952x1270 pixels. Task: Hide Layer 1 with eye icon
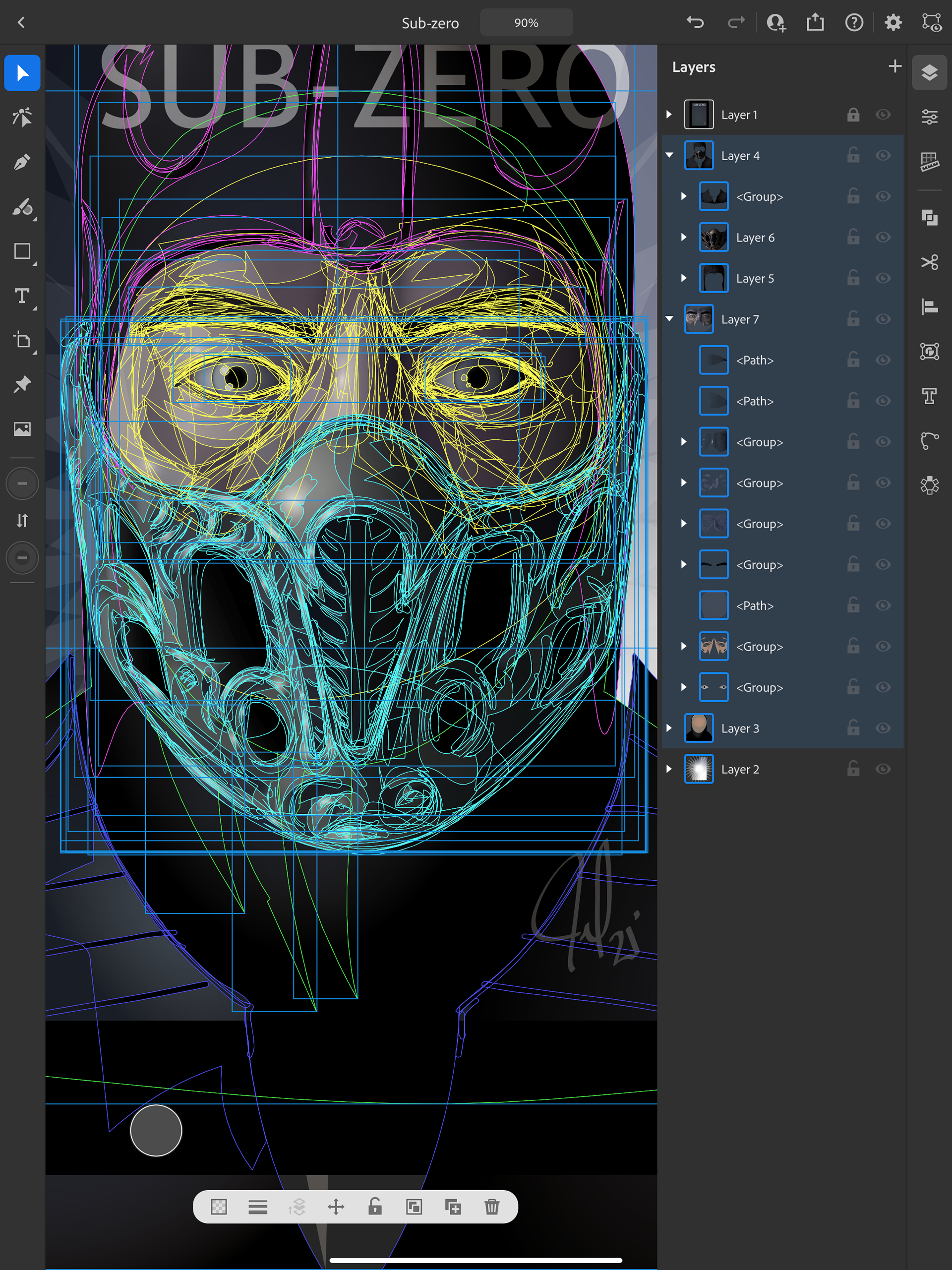pyautogui.click(x=883, y=115)
